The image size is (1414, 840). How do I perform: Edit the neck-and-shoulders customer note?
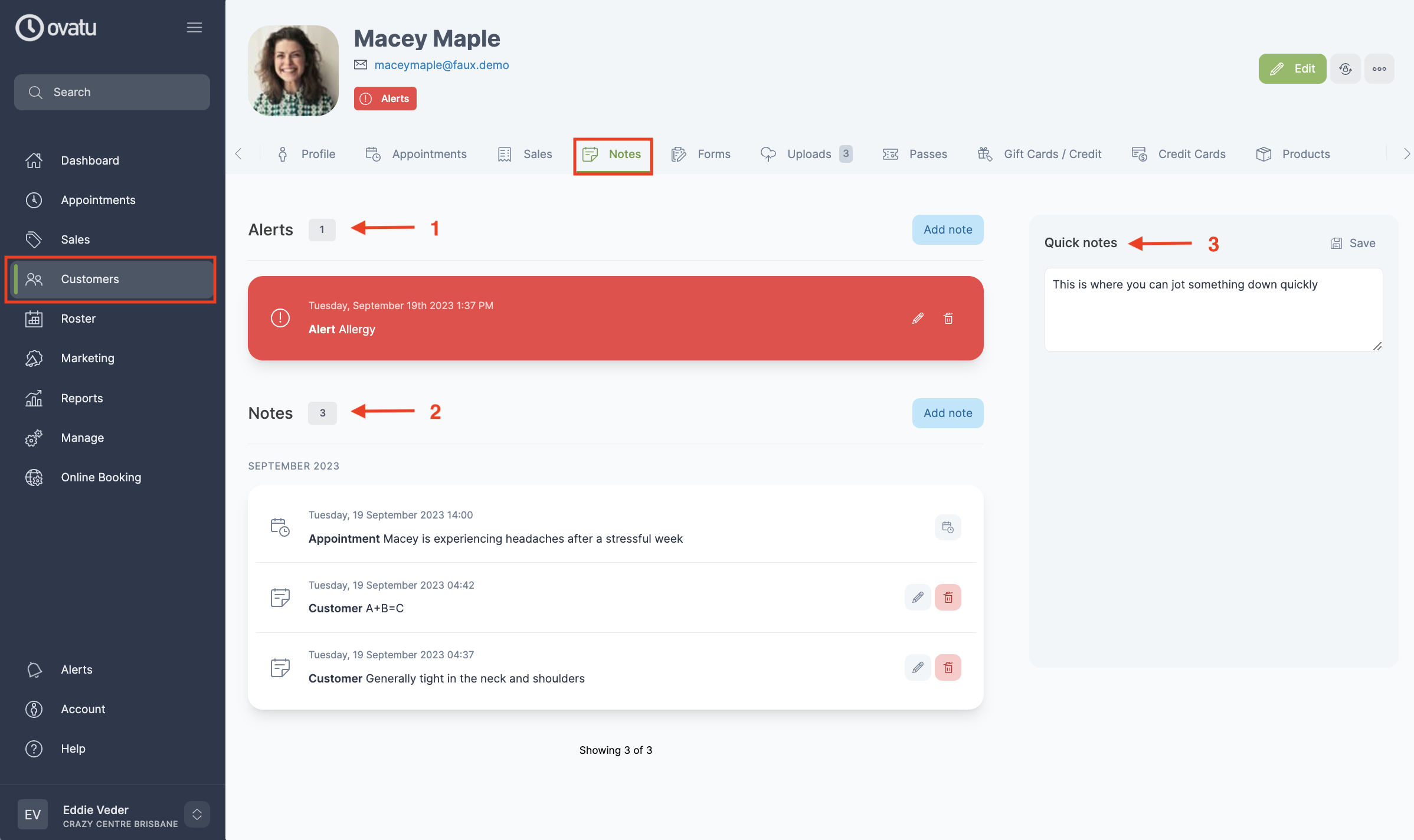coord(918,667)
